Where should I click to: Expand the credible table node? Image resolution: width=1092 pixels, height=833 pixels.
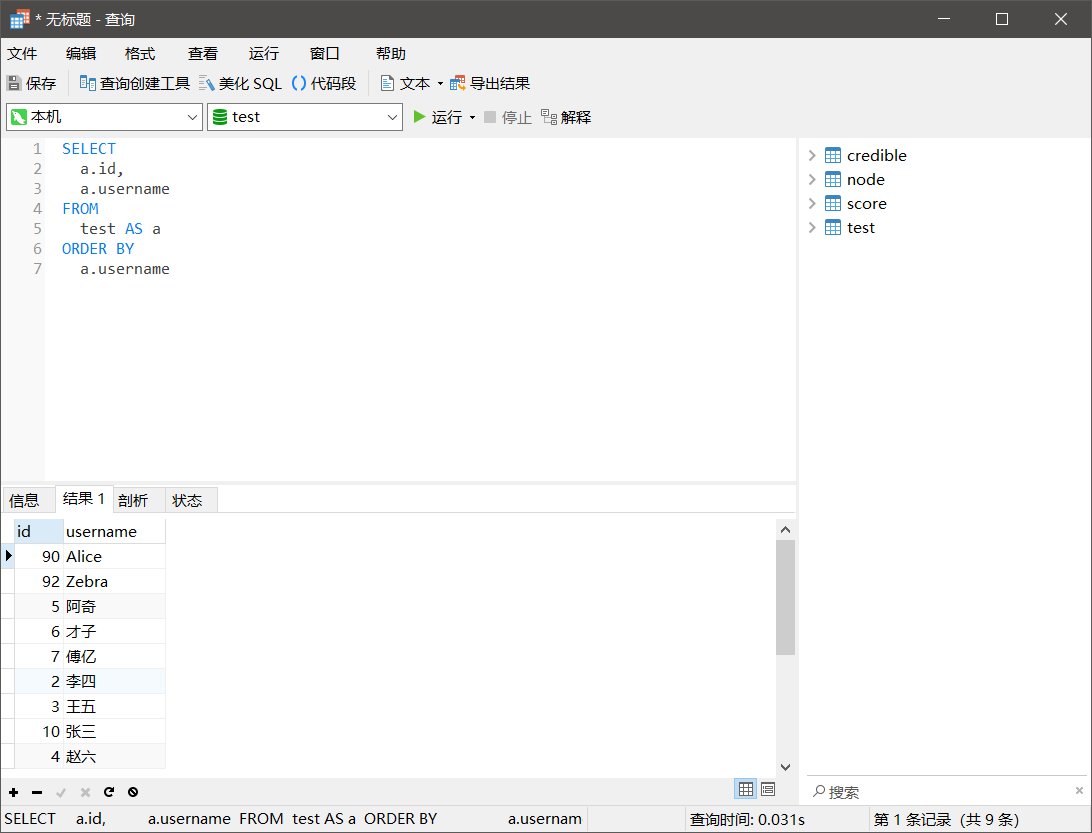(812, 155)
